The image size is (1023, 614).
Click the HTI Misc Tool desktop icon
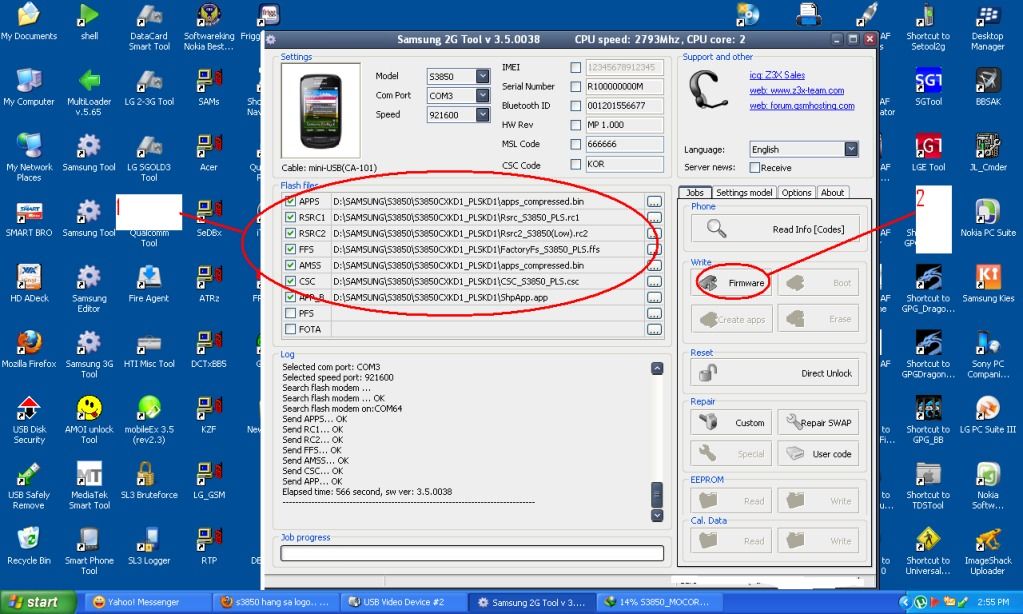pyautogui.click(x=149, y=350)
